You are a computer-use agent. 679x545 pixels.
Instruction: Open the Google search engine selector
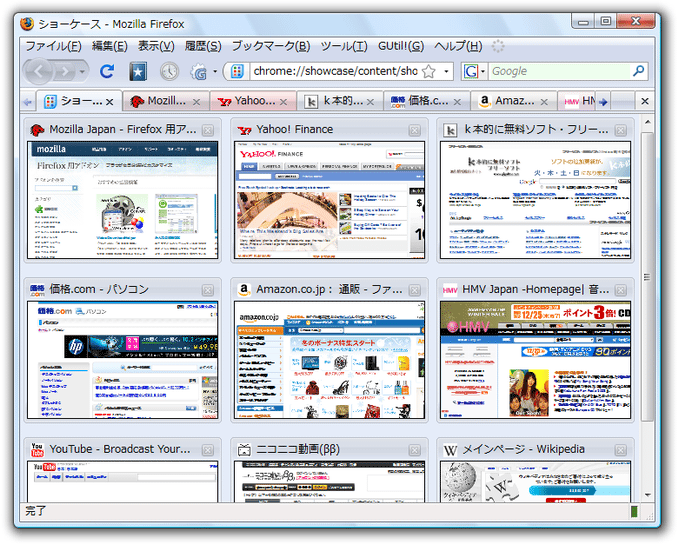click(474, 71)
